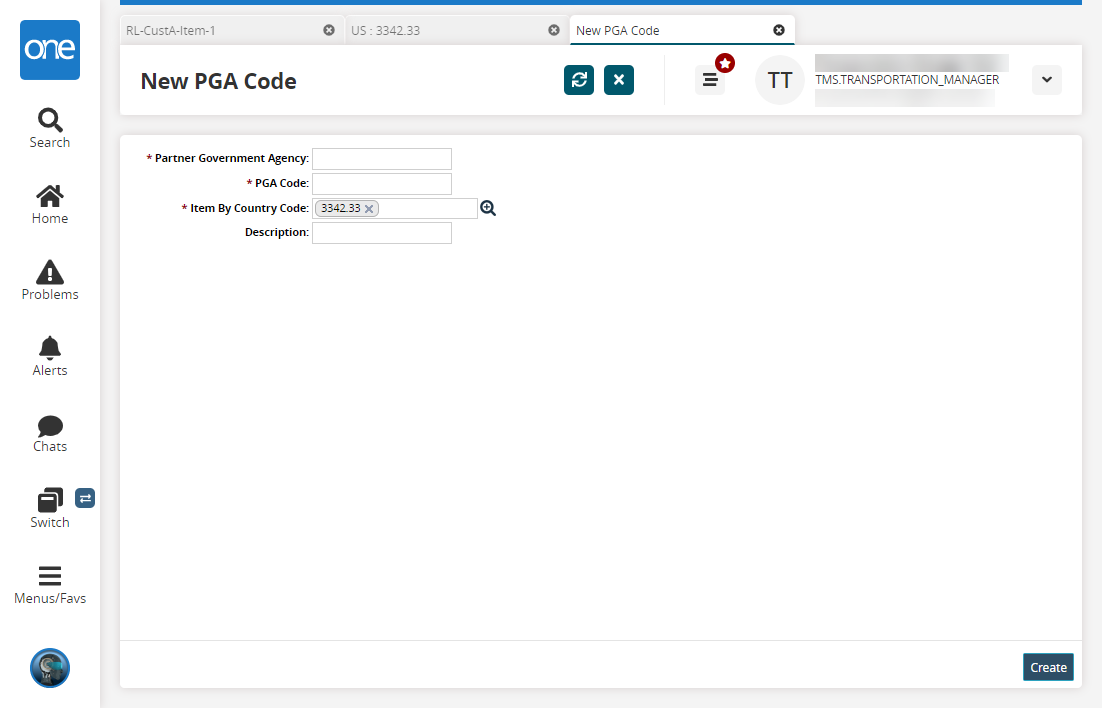Viewport: 1102px width, 708px height.
Task: Close the New PGA Code form with X button
Action: 619,80
